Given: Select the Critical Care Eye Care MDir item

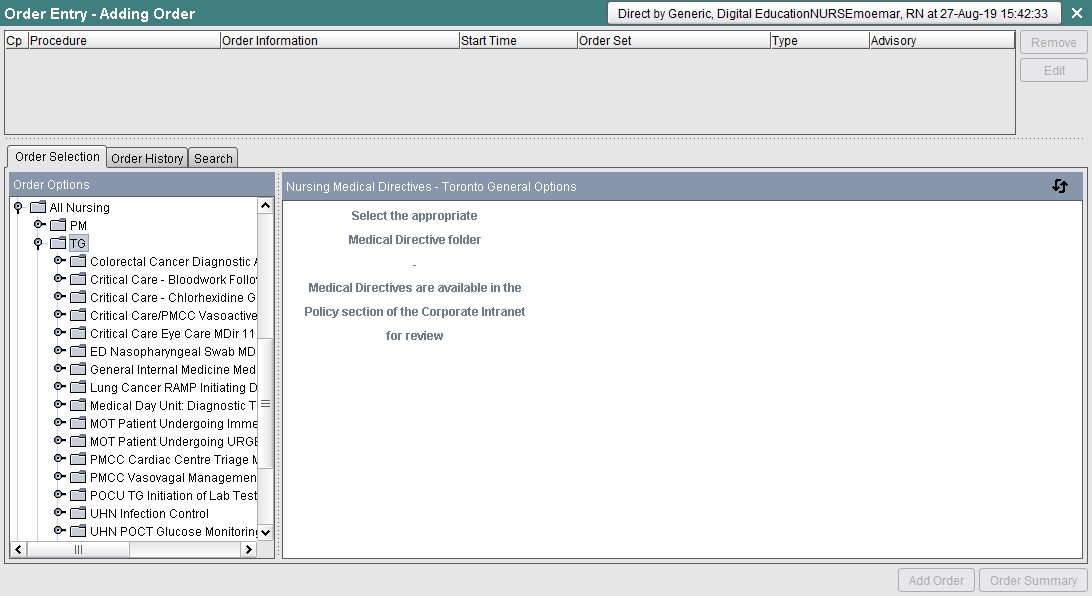Looking at the screenshot, I should click(172, 334).
